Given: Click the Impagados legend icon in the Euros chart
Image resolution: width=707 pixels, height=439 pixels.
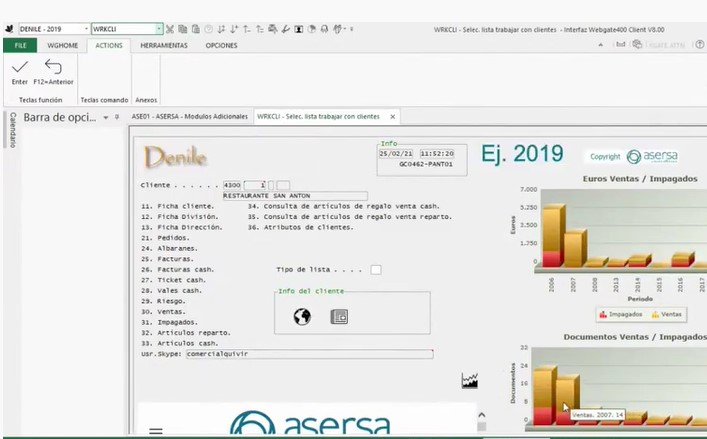Looking at the screenshot, I should pos(603,315).
